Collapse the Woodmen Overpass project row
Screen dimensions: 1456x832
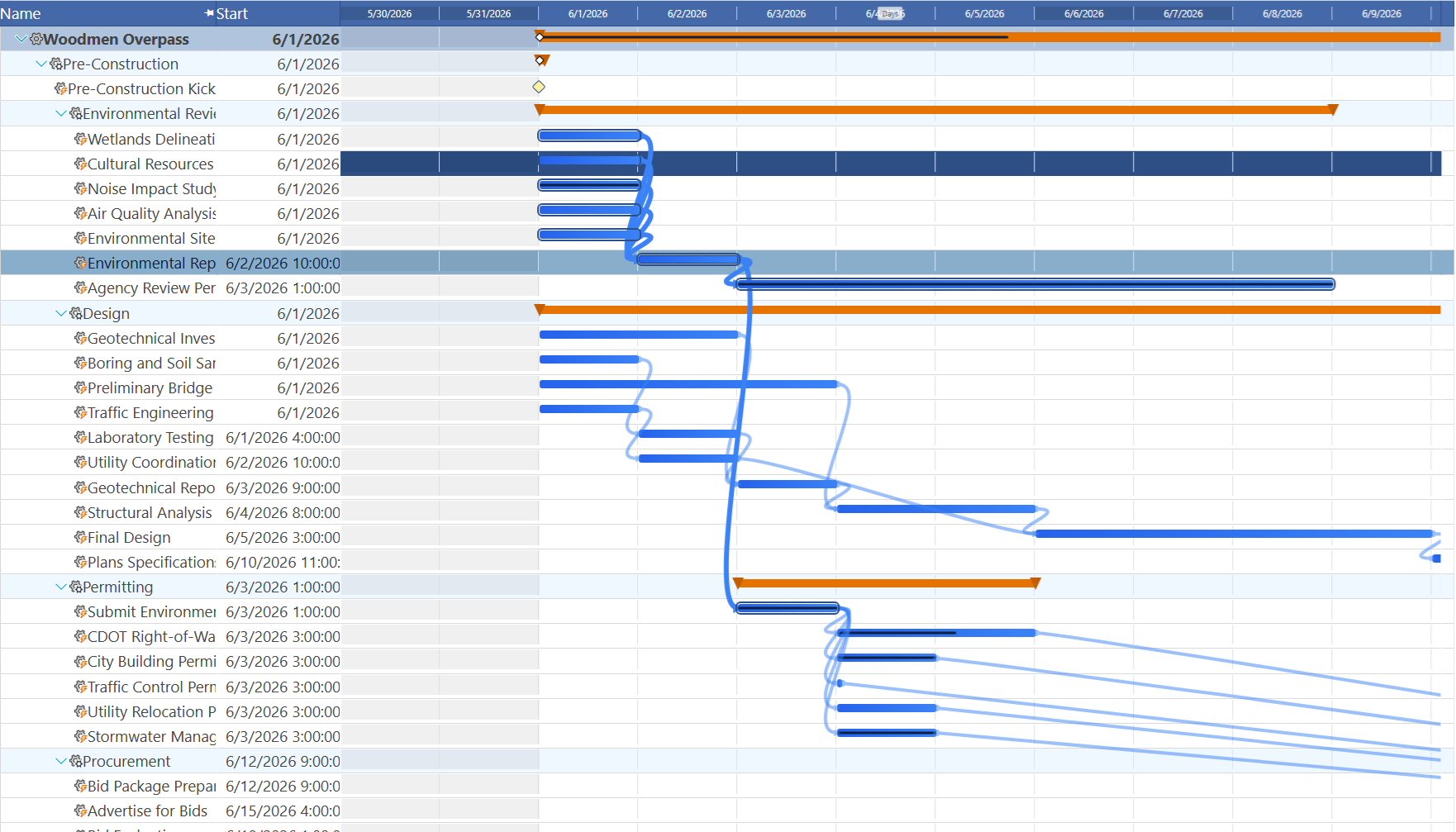coord(21,39)
